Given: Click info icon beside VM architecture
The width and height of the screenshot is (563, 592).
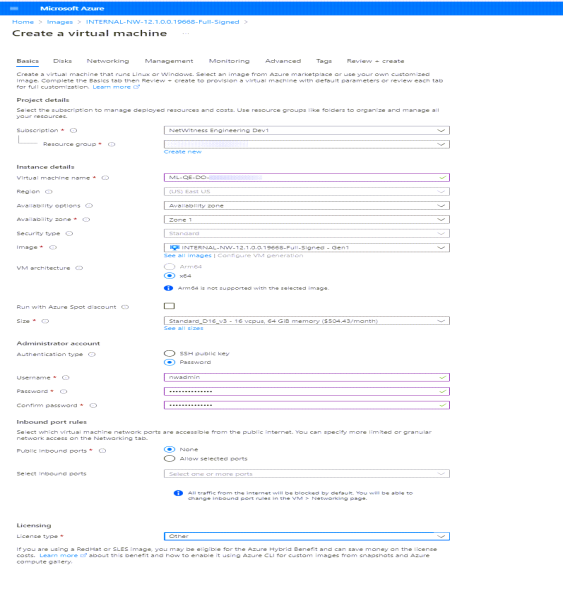Looking at the screenshot, I should (x=79, y=268).
